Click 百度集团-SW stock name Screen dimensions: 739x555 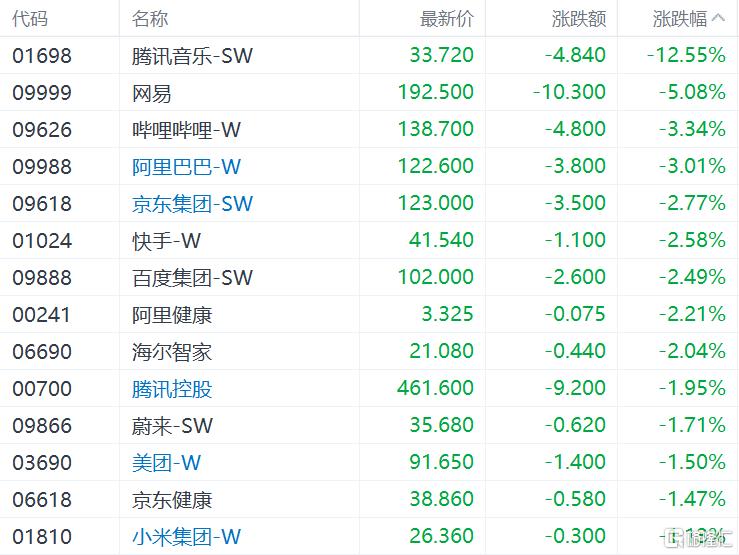click(192, 278)
